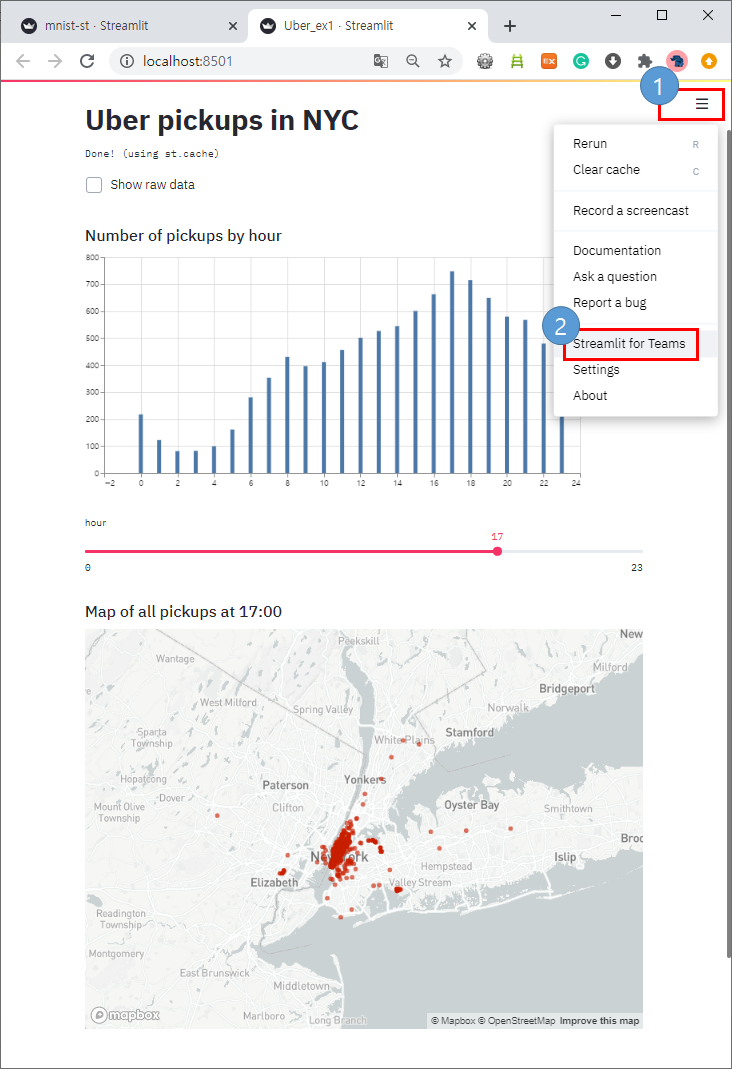The image size is (732, 1069).
Task: Choose Ask a question
Action: (x=636, y=276)
